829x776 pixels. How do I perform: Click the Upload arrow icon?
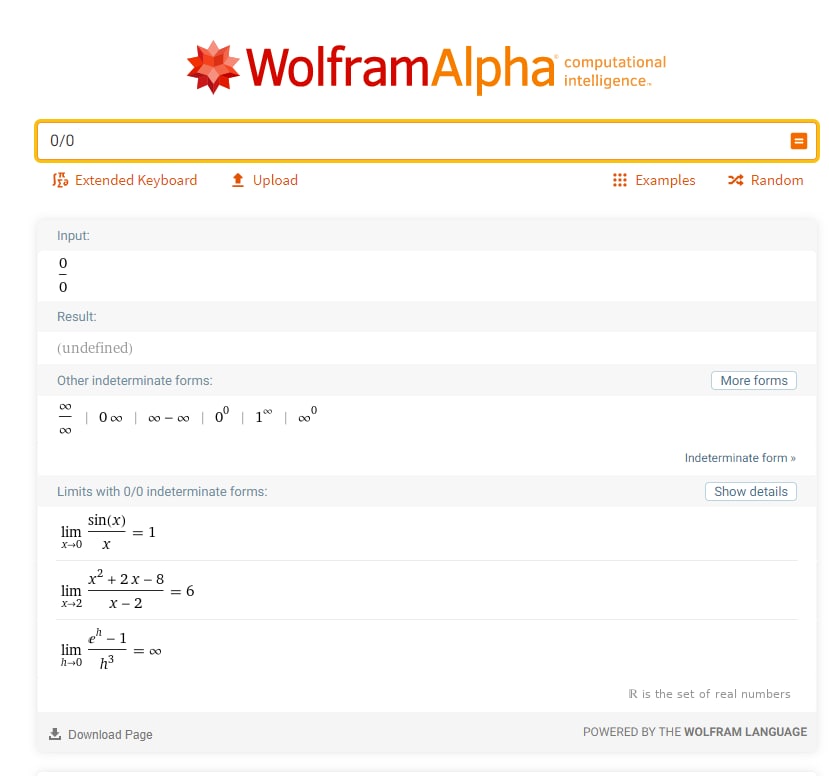(x=238, y=180)
